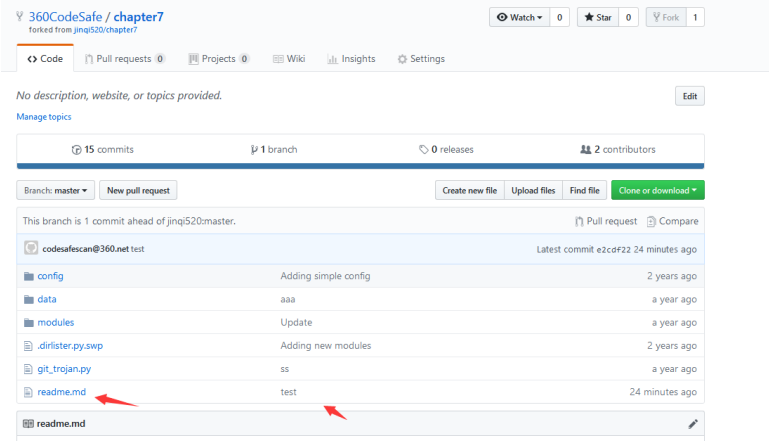The height and width of the screenshot is (441, 769).
Task: Open the Wiki tab
Action: click(x=289, y=59)
